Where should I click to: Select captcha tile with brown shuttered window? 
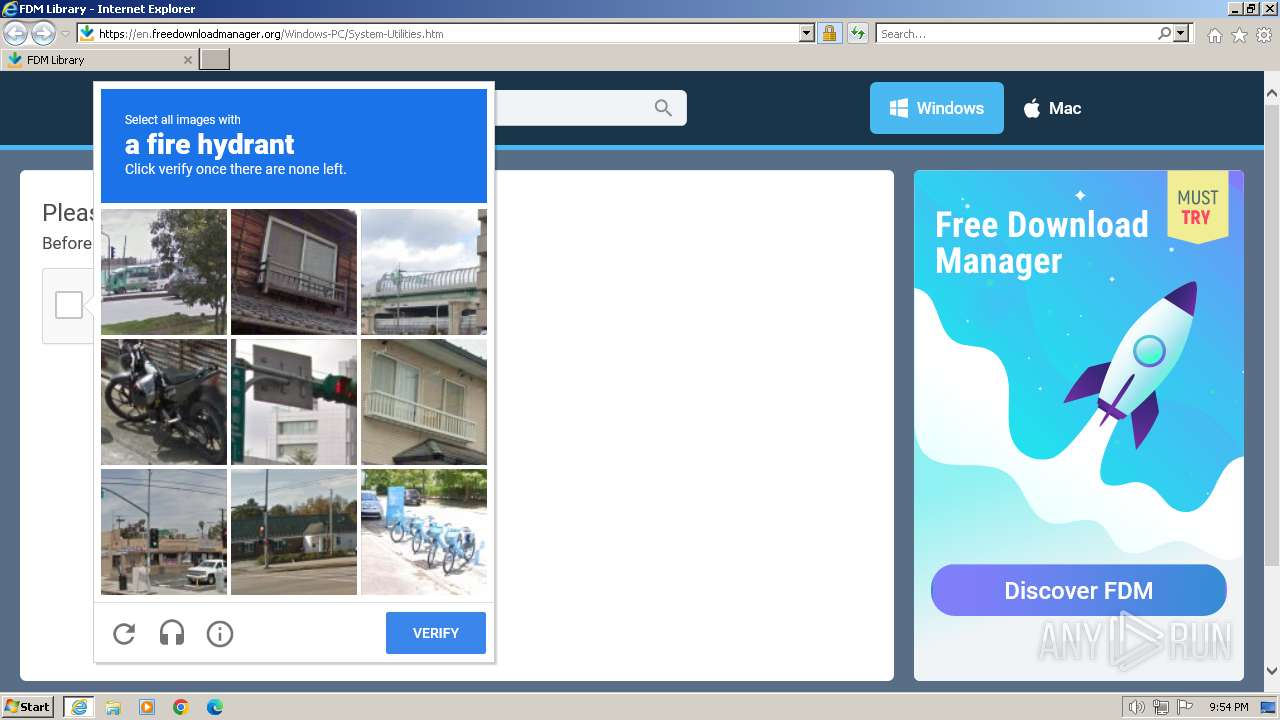point(294,272)
